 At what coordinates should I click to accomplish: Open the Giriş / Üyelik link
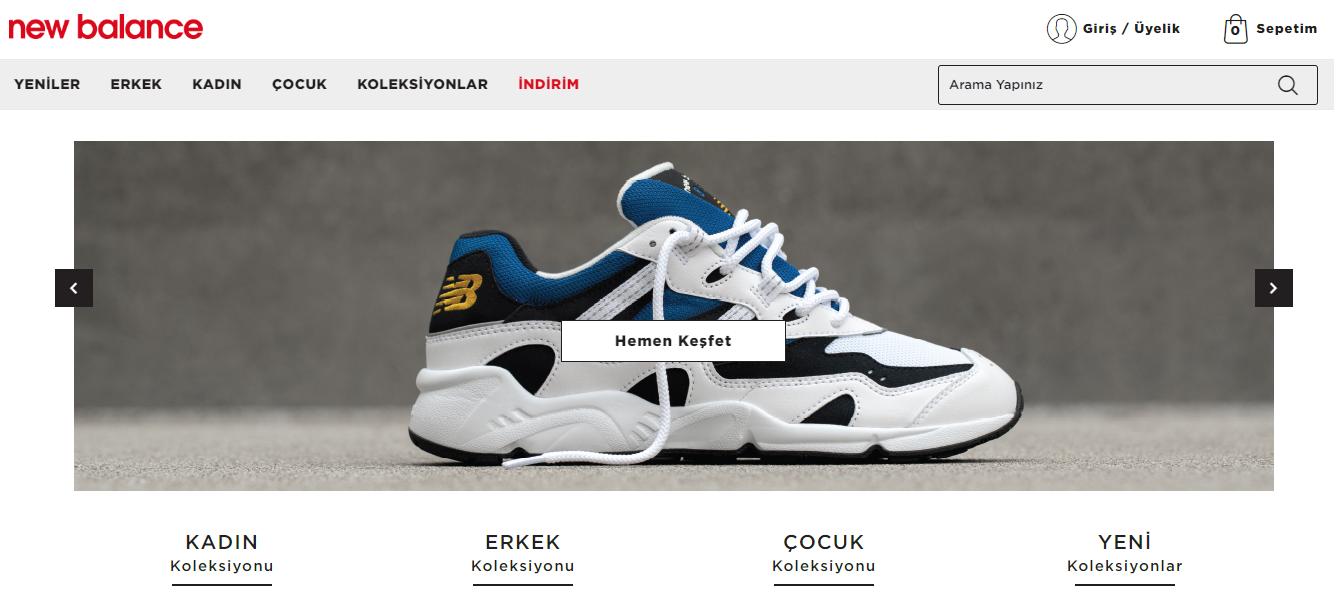pos(1131,29)
